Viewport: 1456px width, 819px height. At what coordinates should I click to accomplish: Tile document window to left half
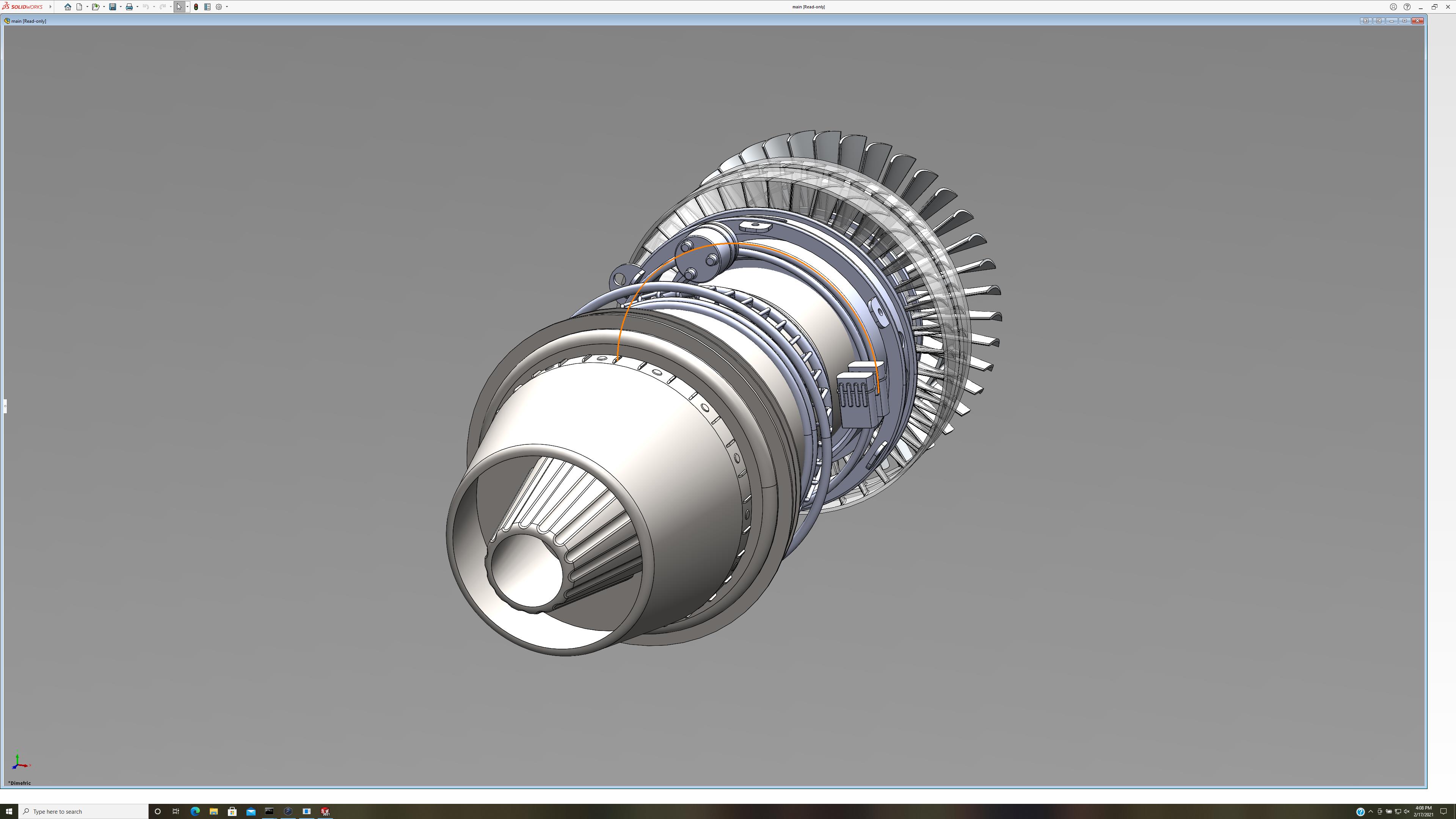(1365, 21)
